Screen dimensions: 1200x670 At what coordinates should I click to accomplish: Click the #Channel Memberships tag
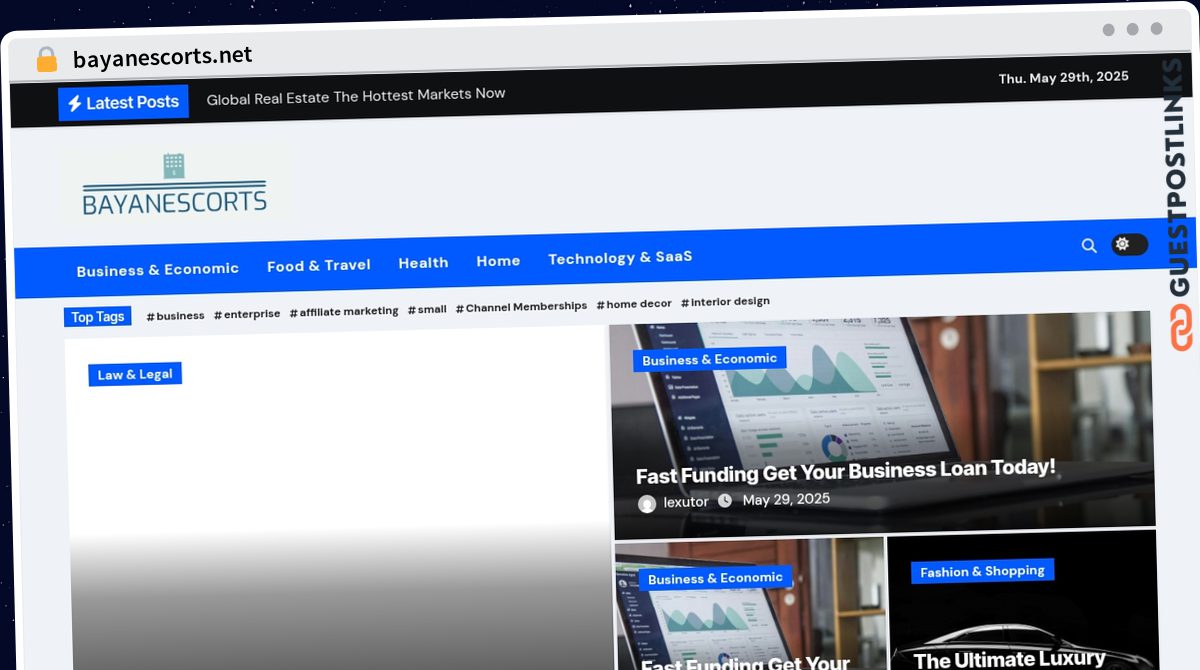[521, 307]
